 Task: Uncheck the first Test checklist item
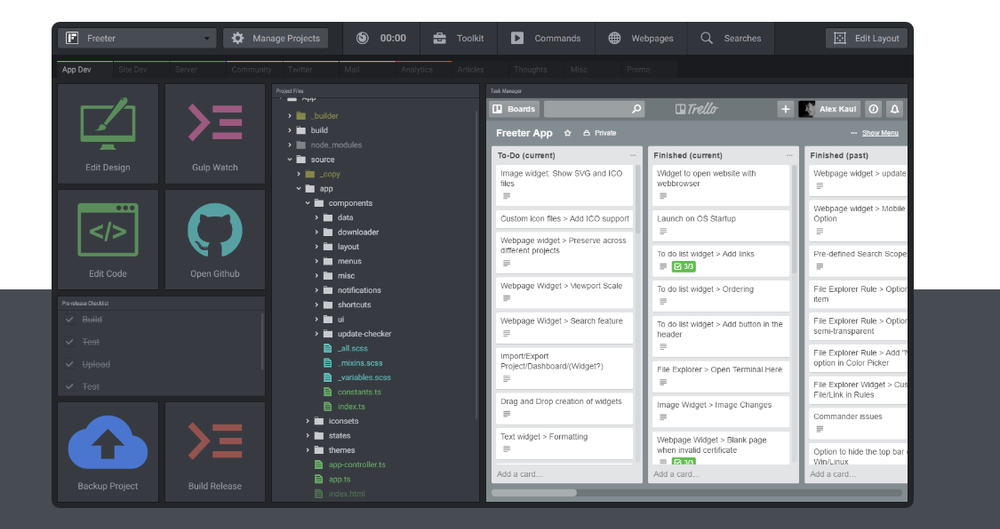coord(70,342)
